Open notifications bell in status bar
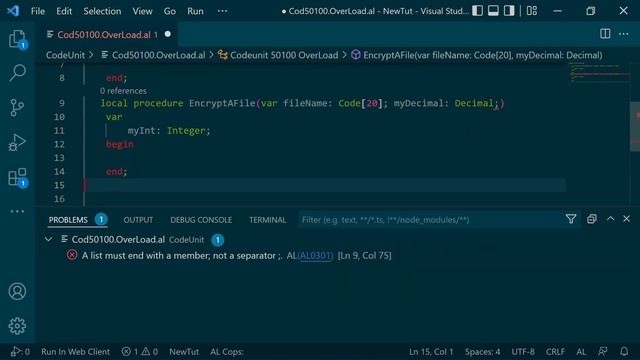This screenshot has width=640, height=360. pos(624,351)
